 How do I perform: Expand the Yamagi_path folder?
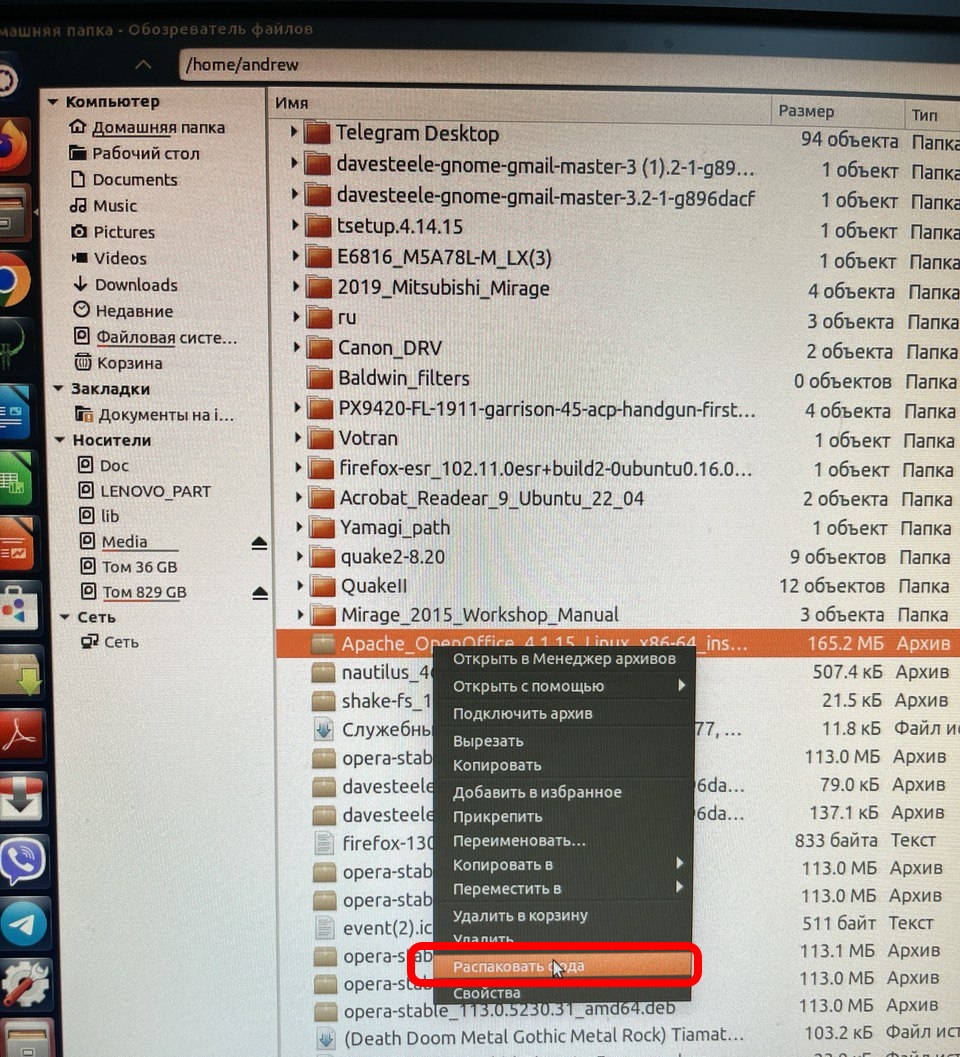pos(299,526)
